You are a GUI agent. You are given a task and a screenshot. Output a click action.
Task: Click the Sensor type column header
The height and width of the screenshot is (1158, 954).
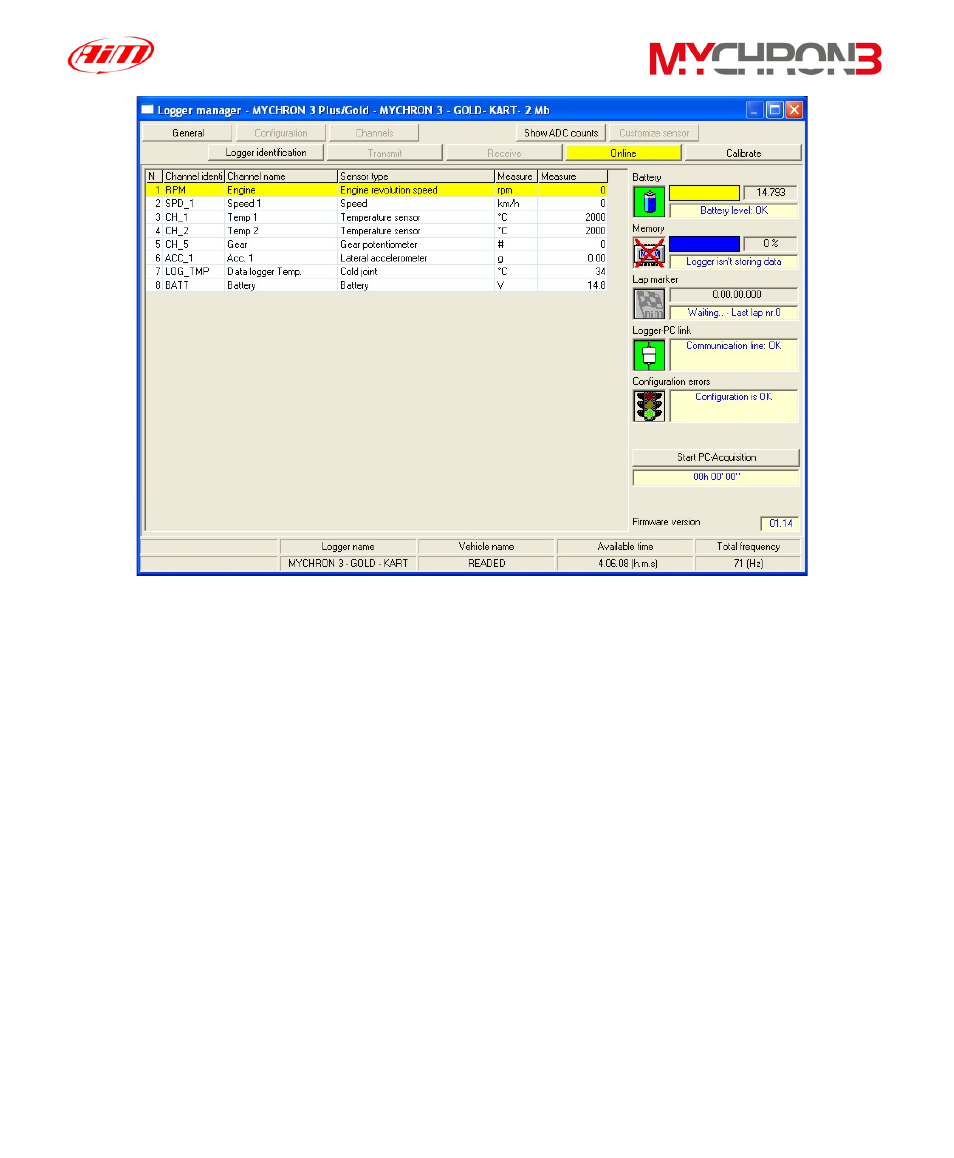click(x=416, y=177)
